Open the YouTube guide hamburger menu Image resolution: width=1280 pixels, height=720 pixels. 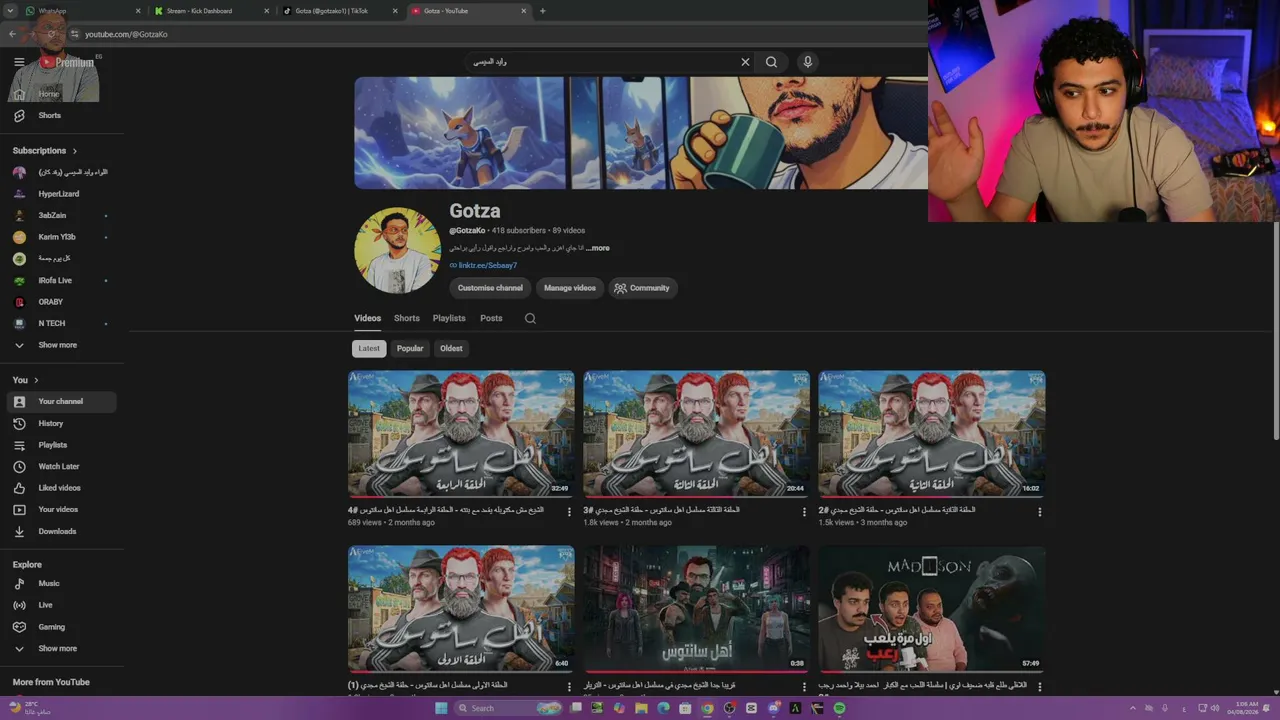[19, 62]
